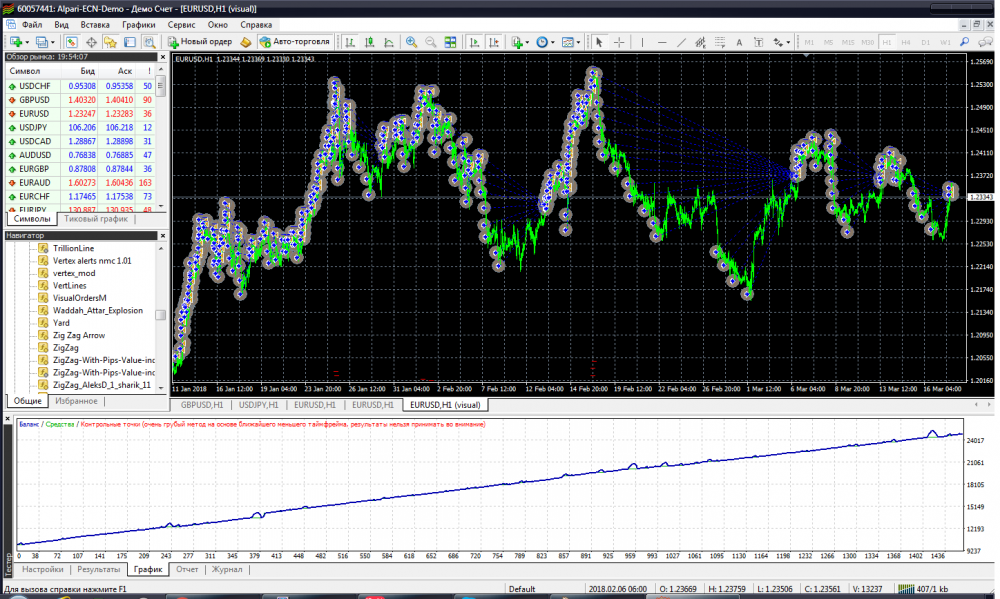Toggle the Авто-торговля button

294,41
